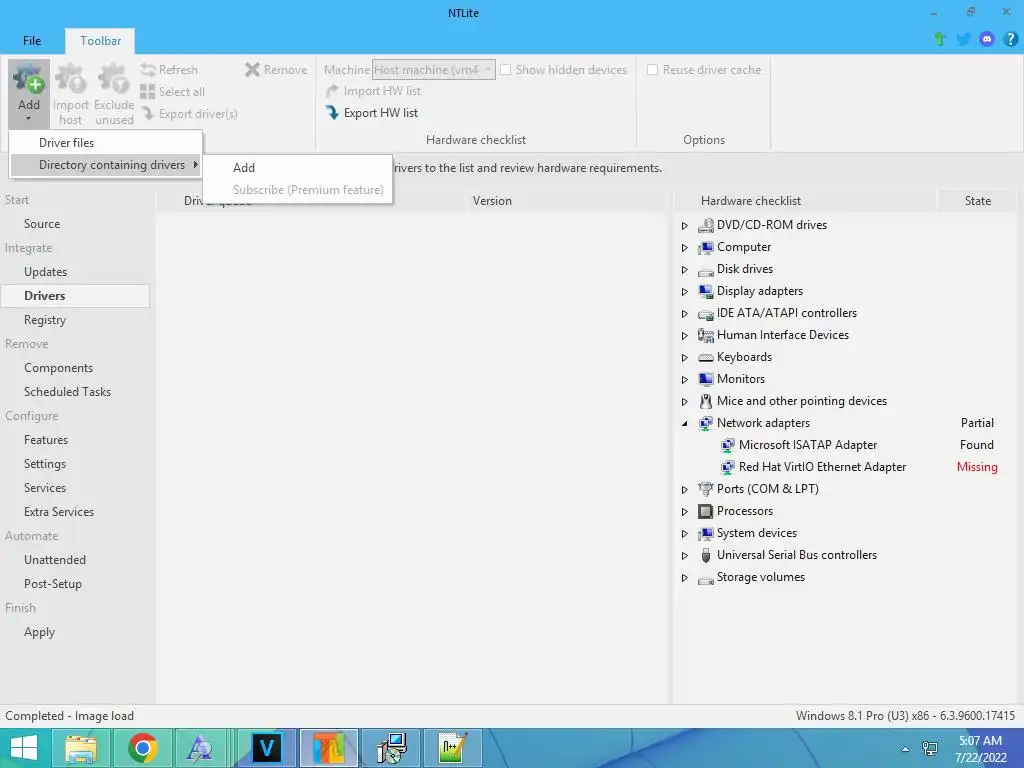Open the Components page
Image resolution: width=1024 pixels, height=768 pixels.
[58, 368]
